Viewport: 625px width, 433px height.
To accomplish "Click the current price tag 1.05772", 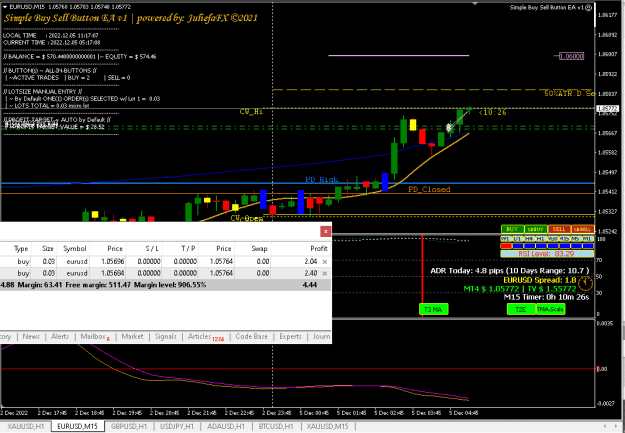I will 607,108.
